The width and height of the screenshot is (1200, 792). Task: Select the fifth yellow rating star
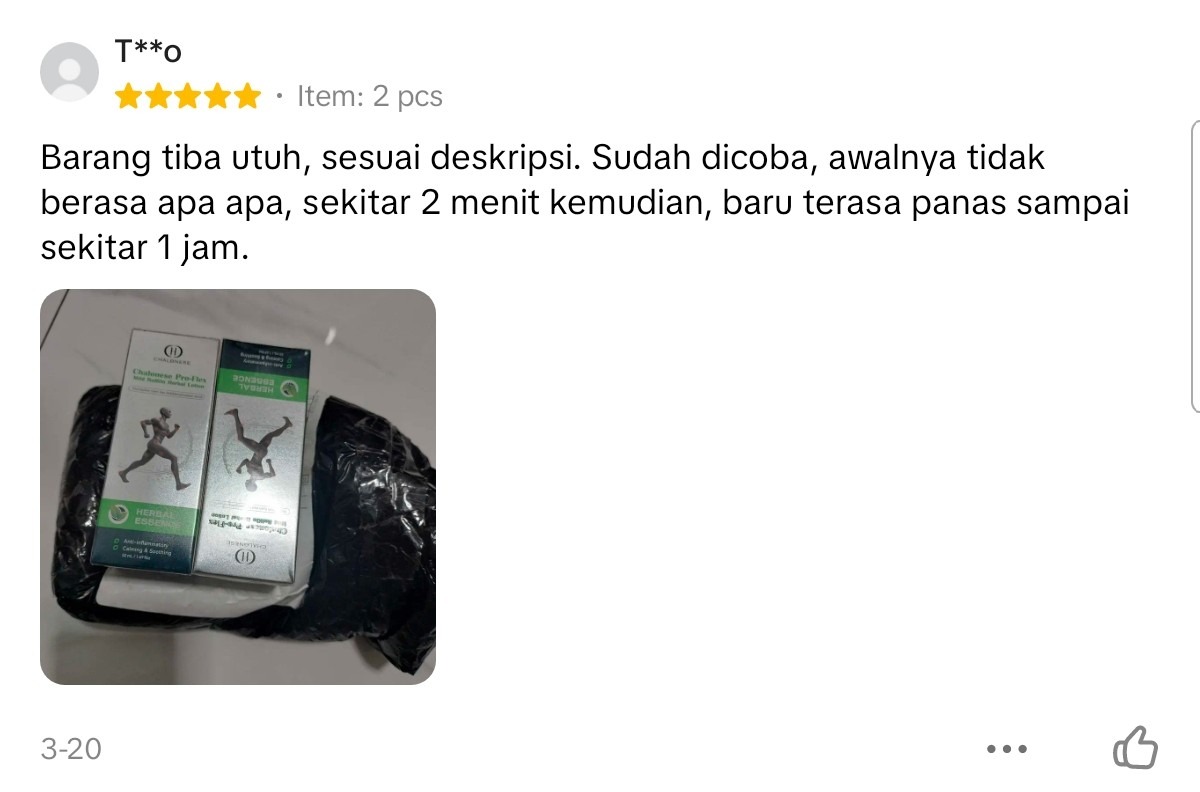pyautogui.click(x=245, y=97)
